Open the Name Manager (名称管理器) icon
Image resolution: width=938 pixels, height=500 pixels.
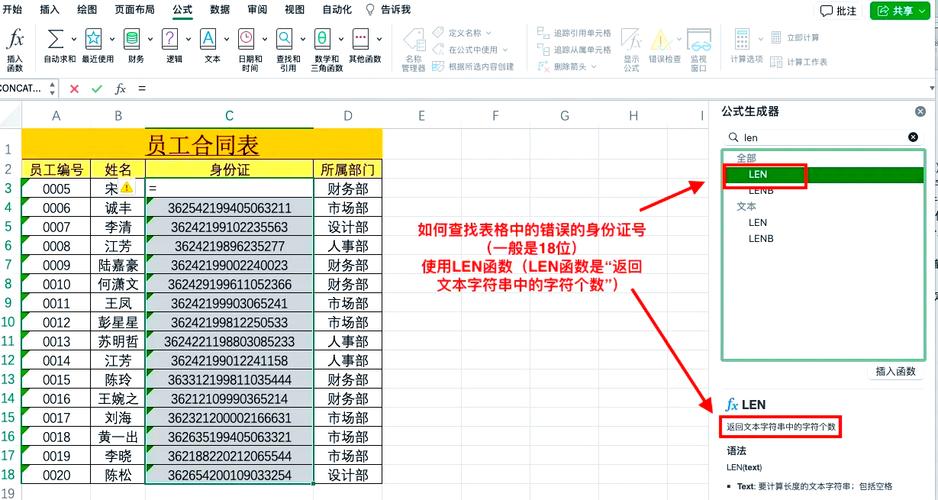coord(414,40)
